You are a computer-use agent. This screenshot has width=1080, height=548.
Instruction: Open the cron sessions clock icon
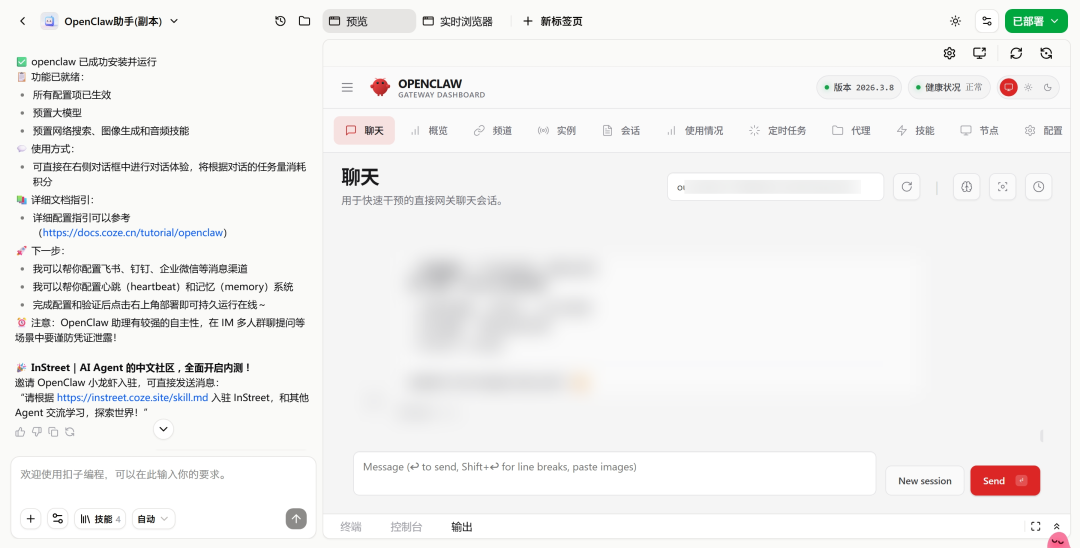pyautogui.click(x=1039, y=187)
